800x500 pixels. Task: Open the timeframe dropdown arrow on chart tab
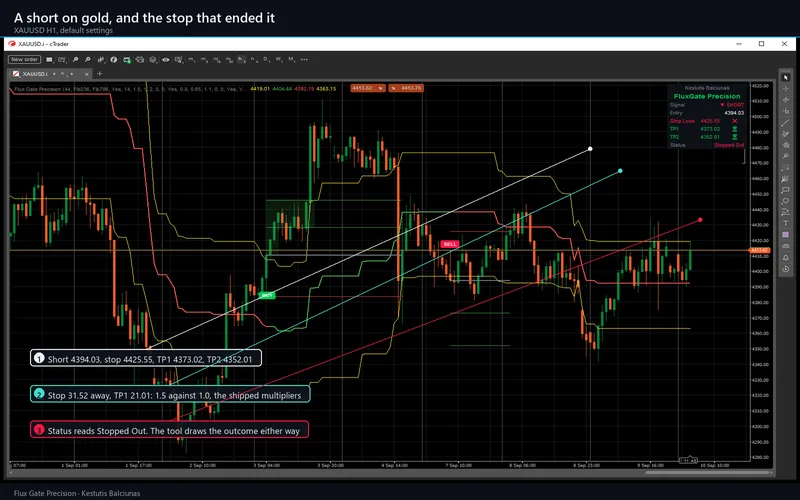pyautogui.click(x=72, y=74)
